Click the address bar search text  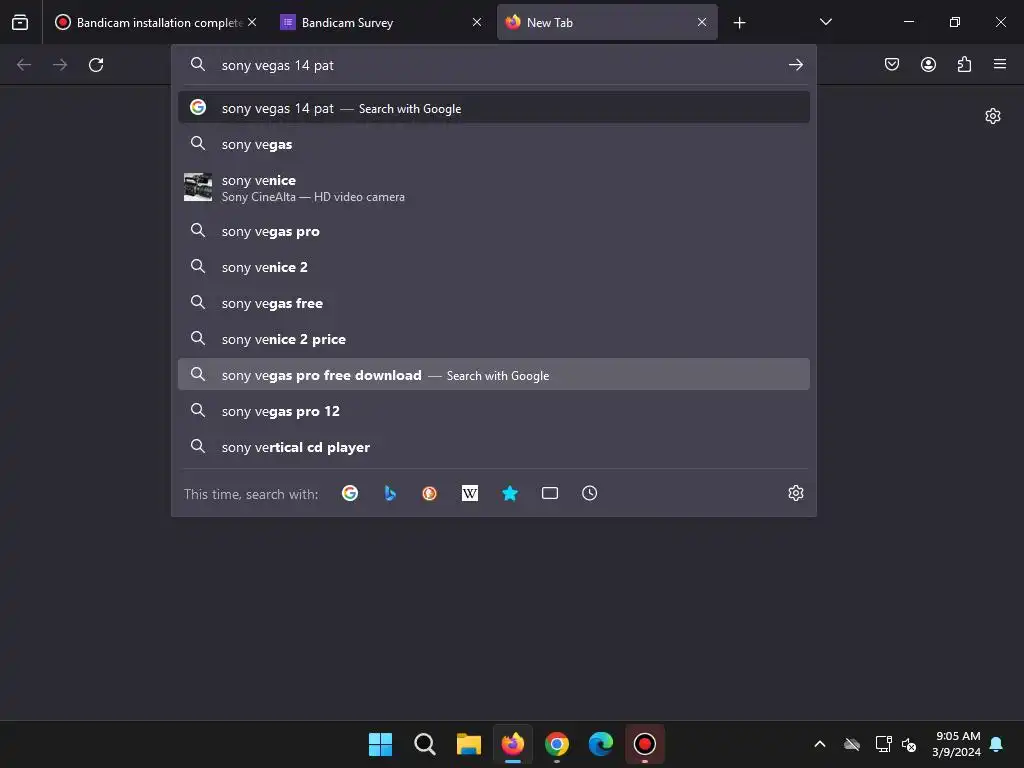(278, 65)
